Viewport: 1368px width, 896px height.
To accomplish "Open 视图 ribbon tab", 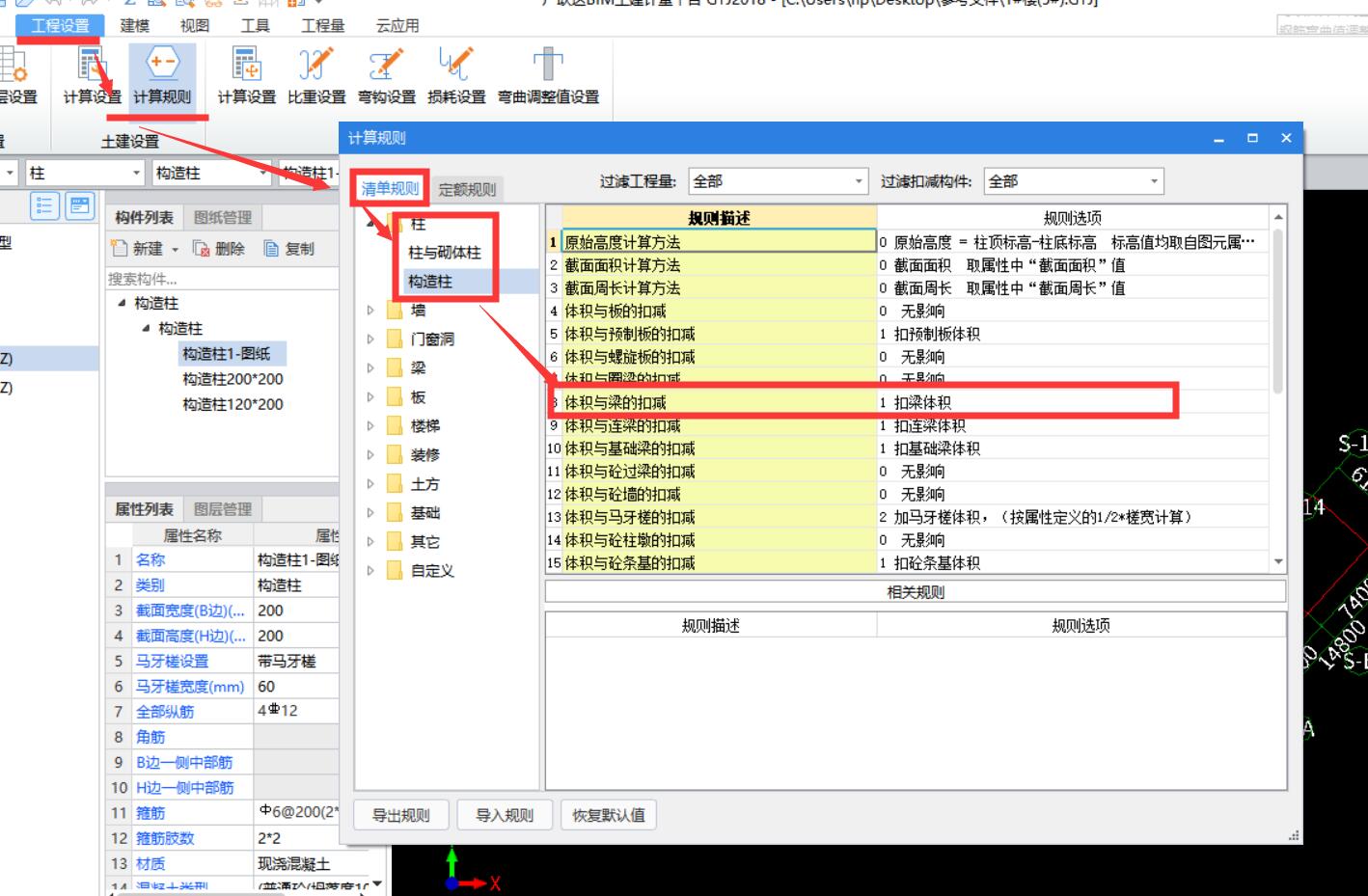I will click(195, 26).
